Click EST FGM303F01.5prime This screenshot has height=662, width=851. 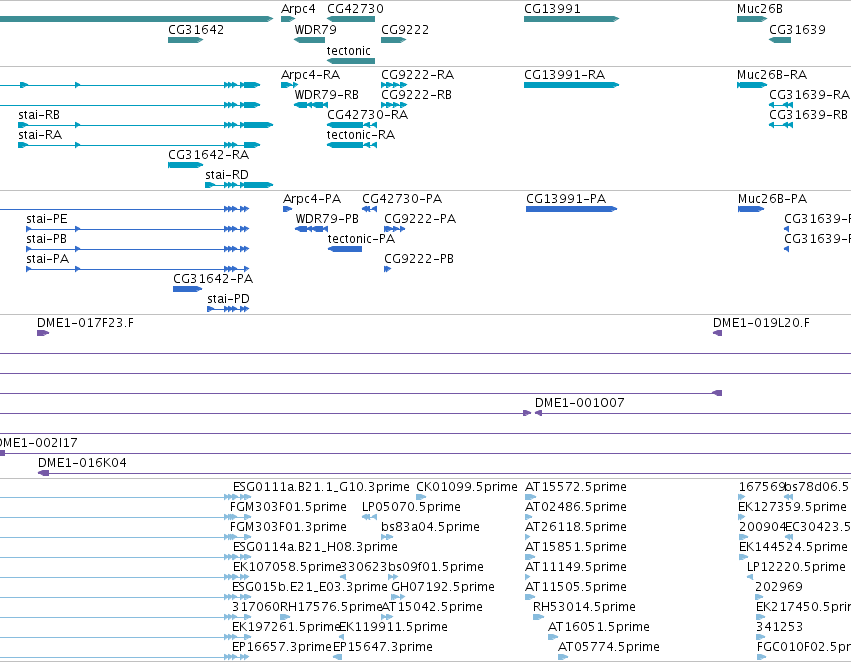pyautogui.click(x=288, y=507)
